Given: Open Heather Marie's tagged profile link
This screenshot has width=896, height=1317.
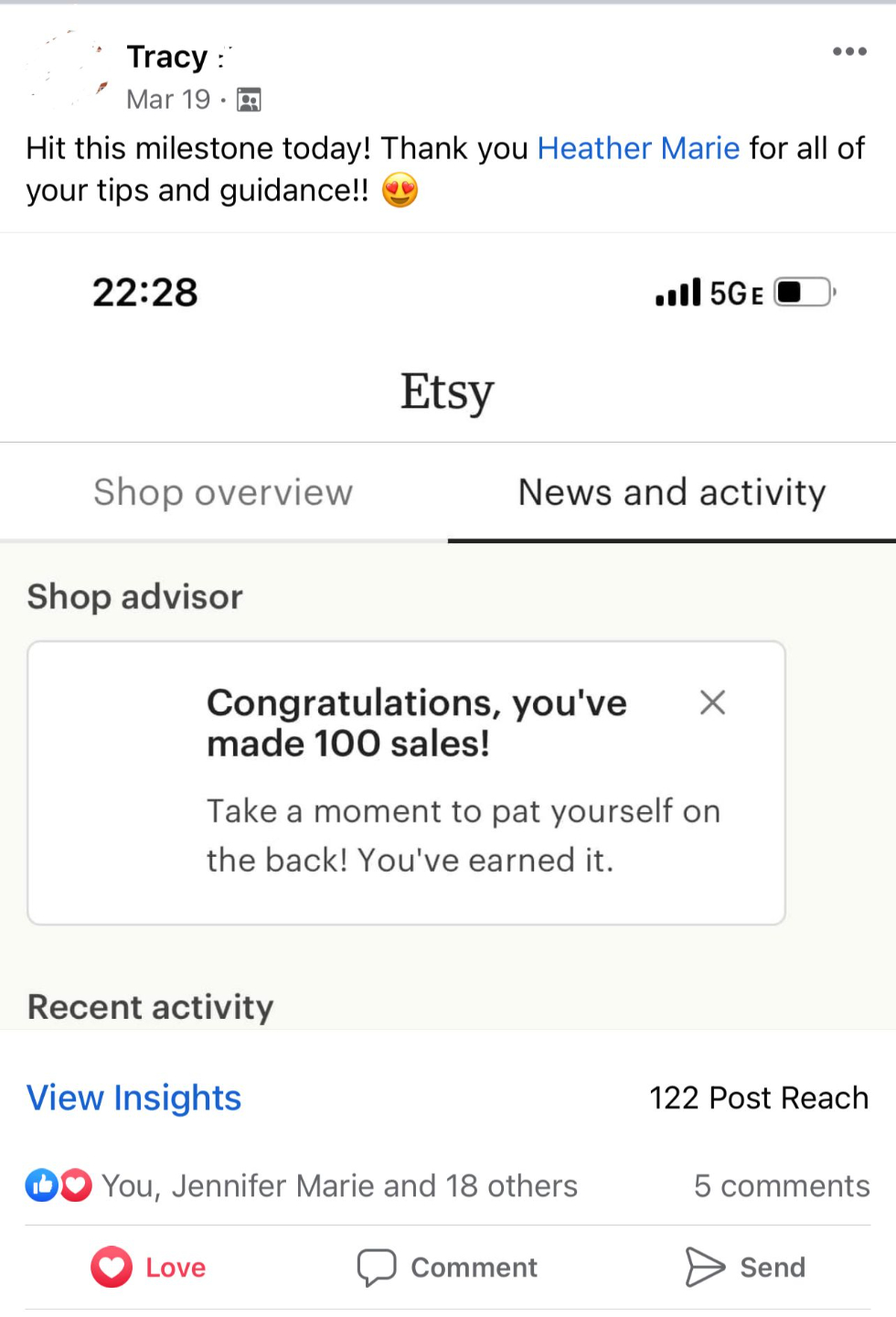Looking at the screenshot, I should [x=638, y=148].
